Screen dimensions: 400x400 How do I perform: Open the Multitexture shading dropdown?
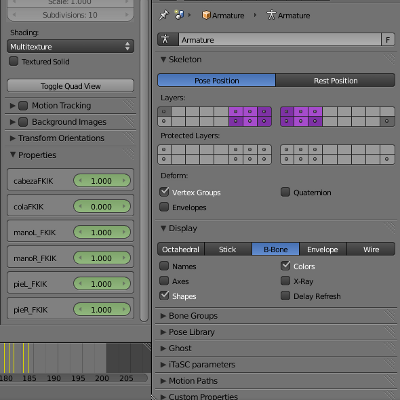(70, 46)
